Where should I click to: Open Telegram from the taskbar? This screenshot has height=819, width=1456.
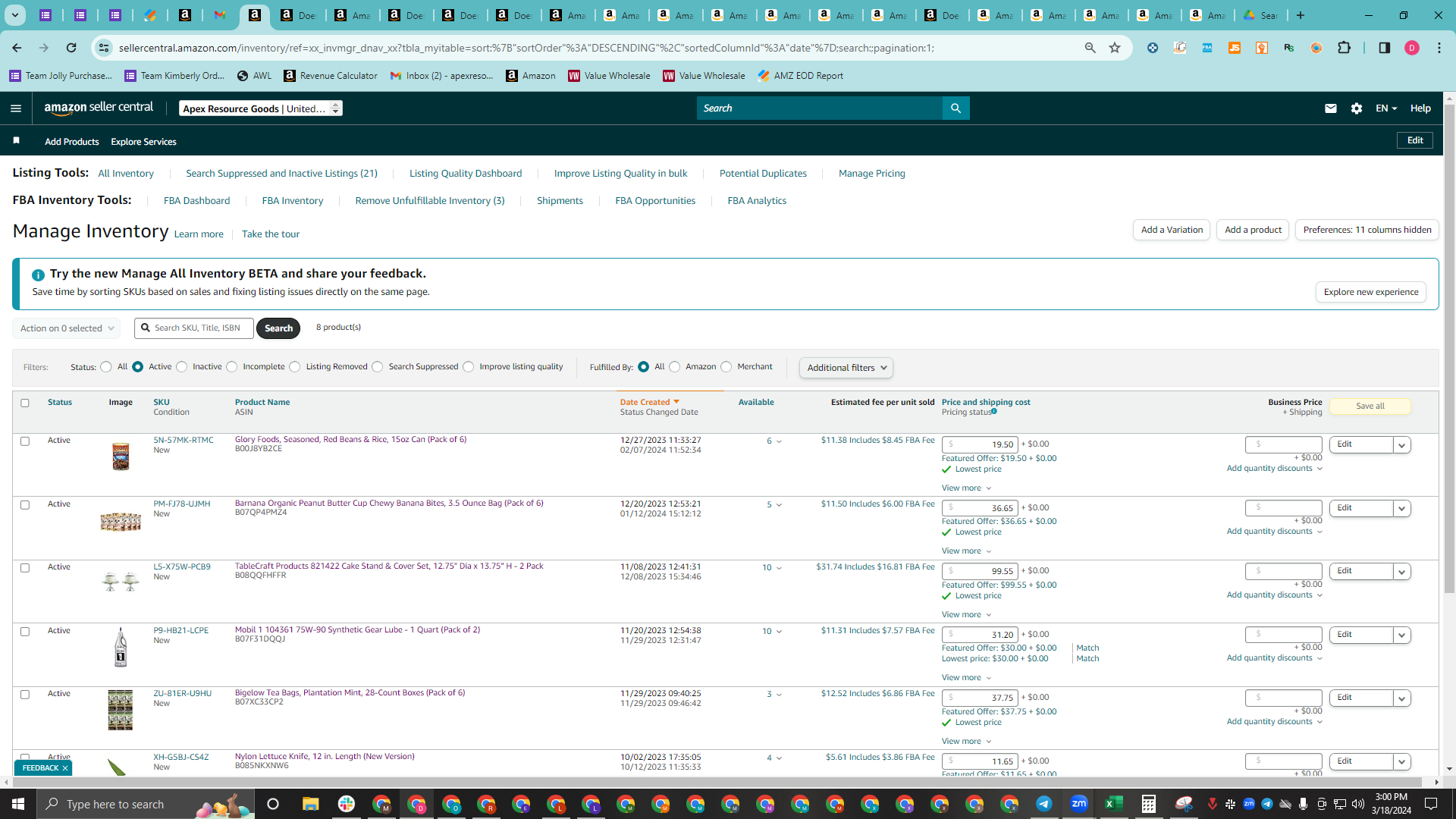[1044, 804]
